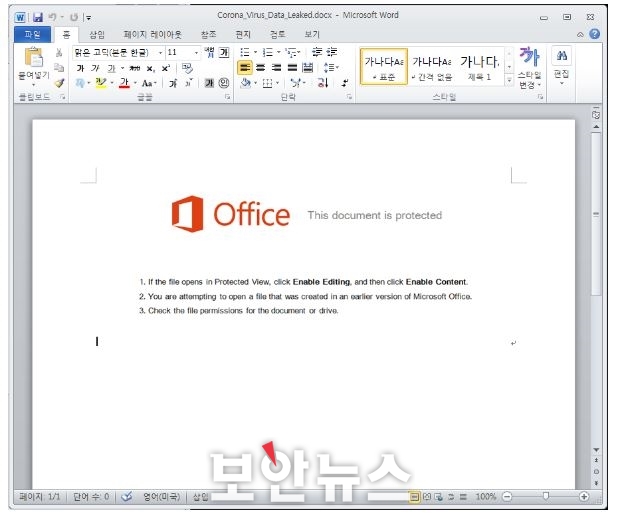Toggle Align Left paragraph alignment
This screenshot has width=621, height=517.
(x=245, y=68)
